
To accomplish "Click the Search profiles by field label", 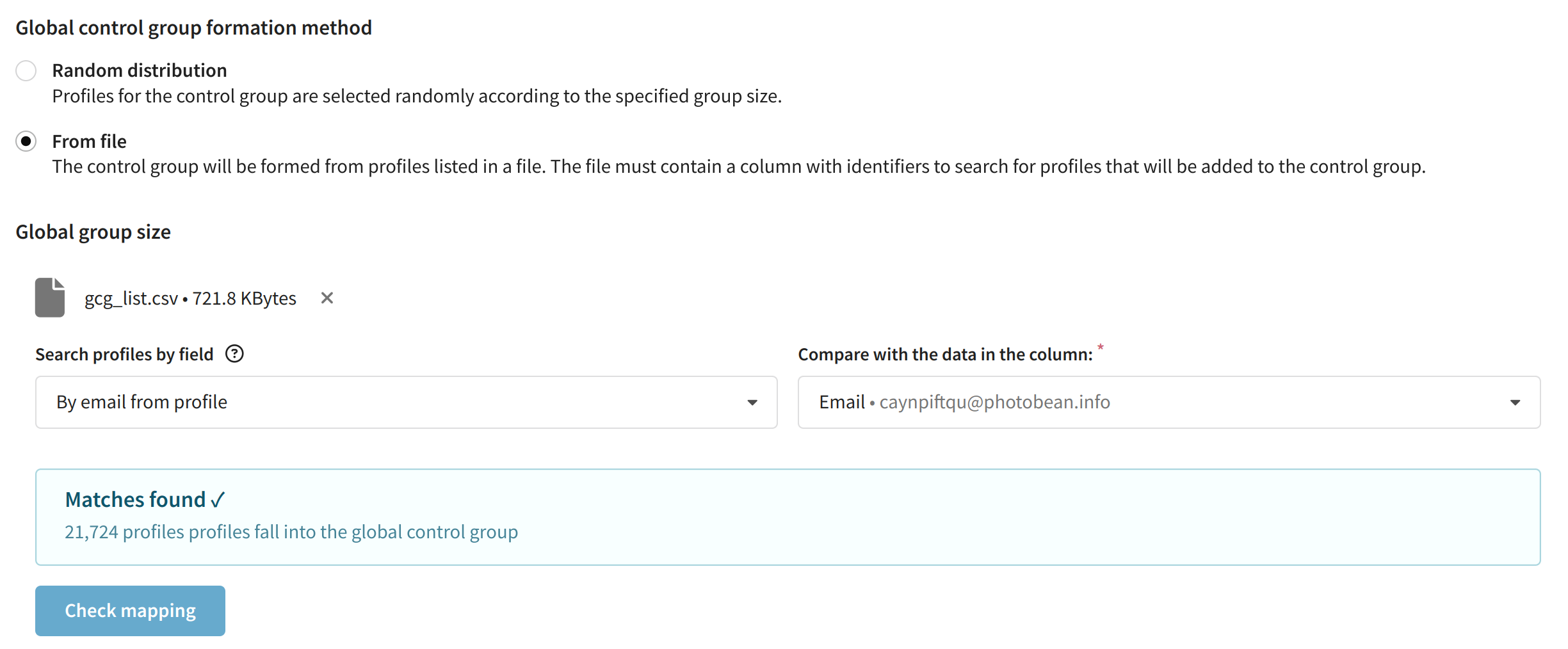I will click(x=124, y=354).
